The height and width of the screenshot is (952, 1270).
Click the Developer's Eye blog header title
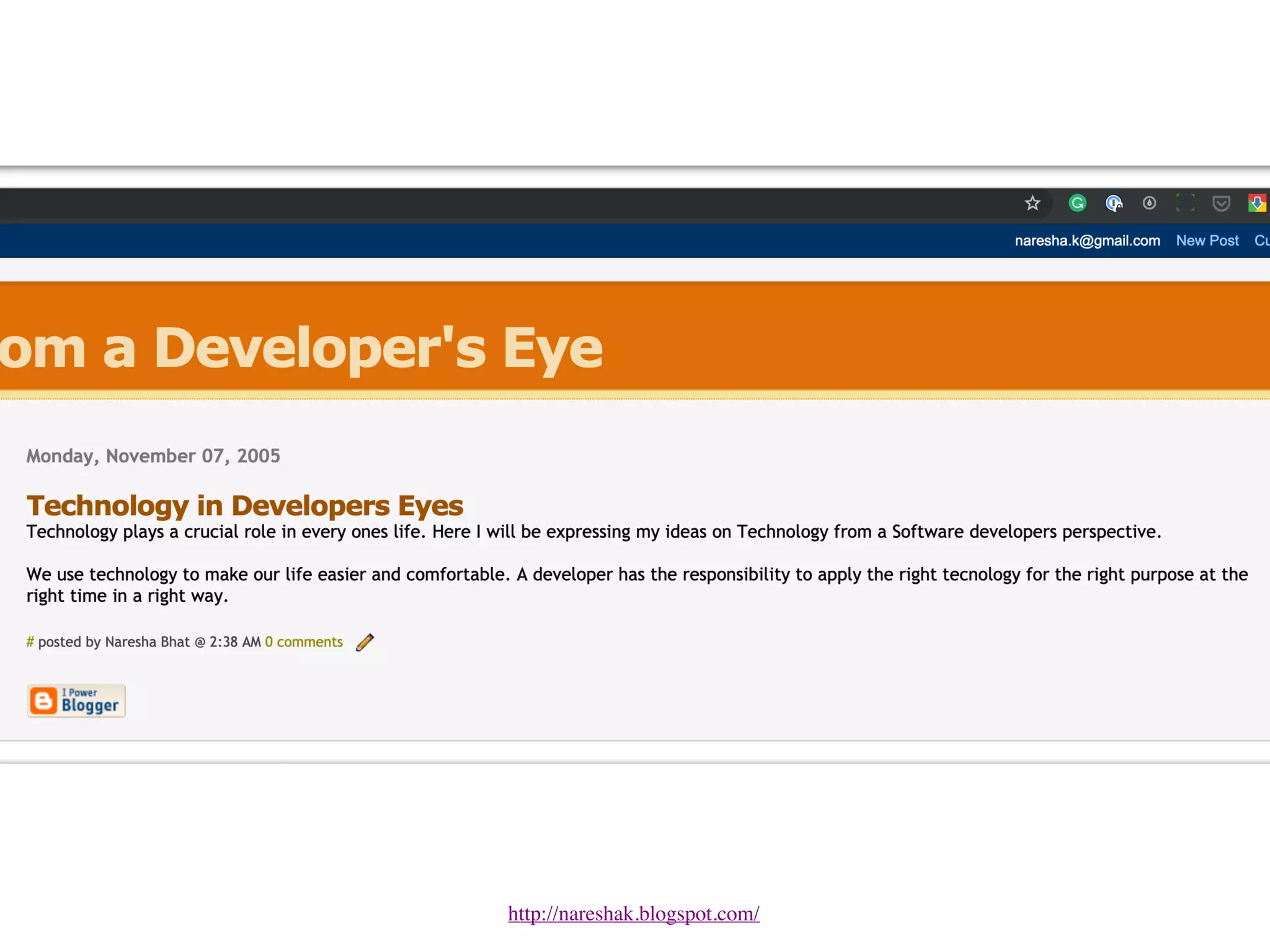[301, 348]
